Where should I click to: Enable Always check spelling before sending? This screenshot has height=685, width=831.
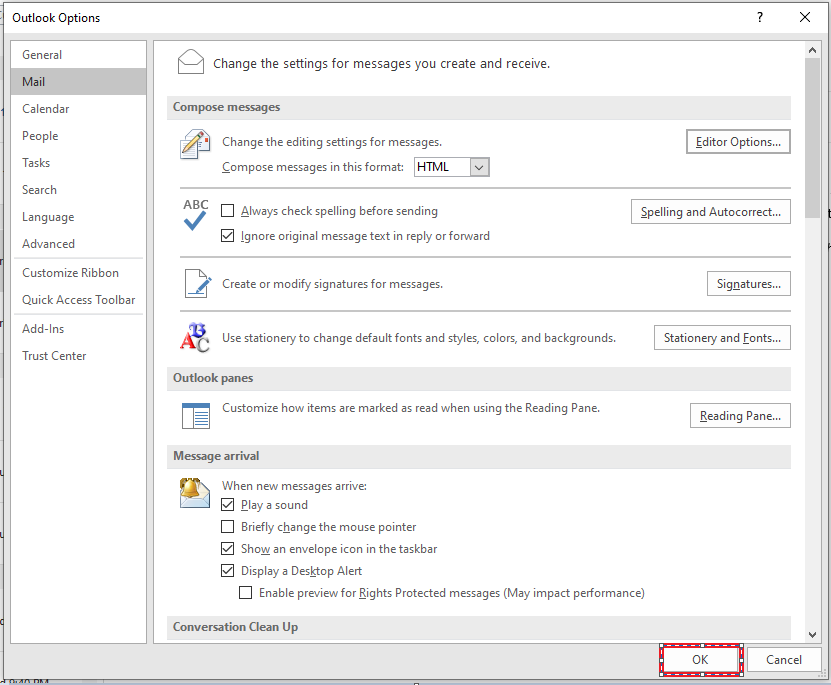tap(228, 211)
